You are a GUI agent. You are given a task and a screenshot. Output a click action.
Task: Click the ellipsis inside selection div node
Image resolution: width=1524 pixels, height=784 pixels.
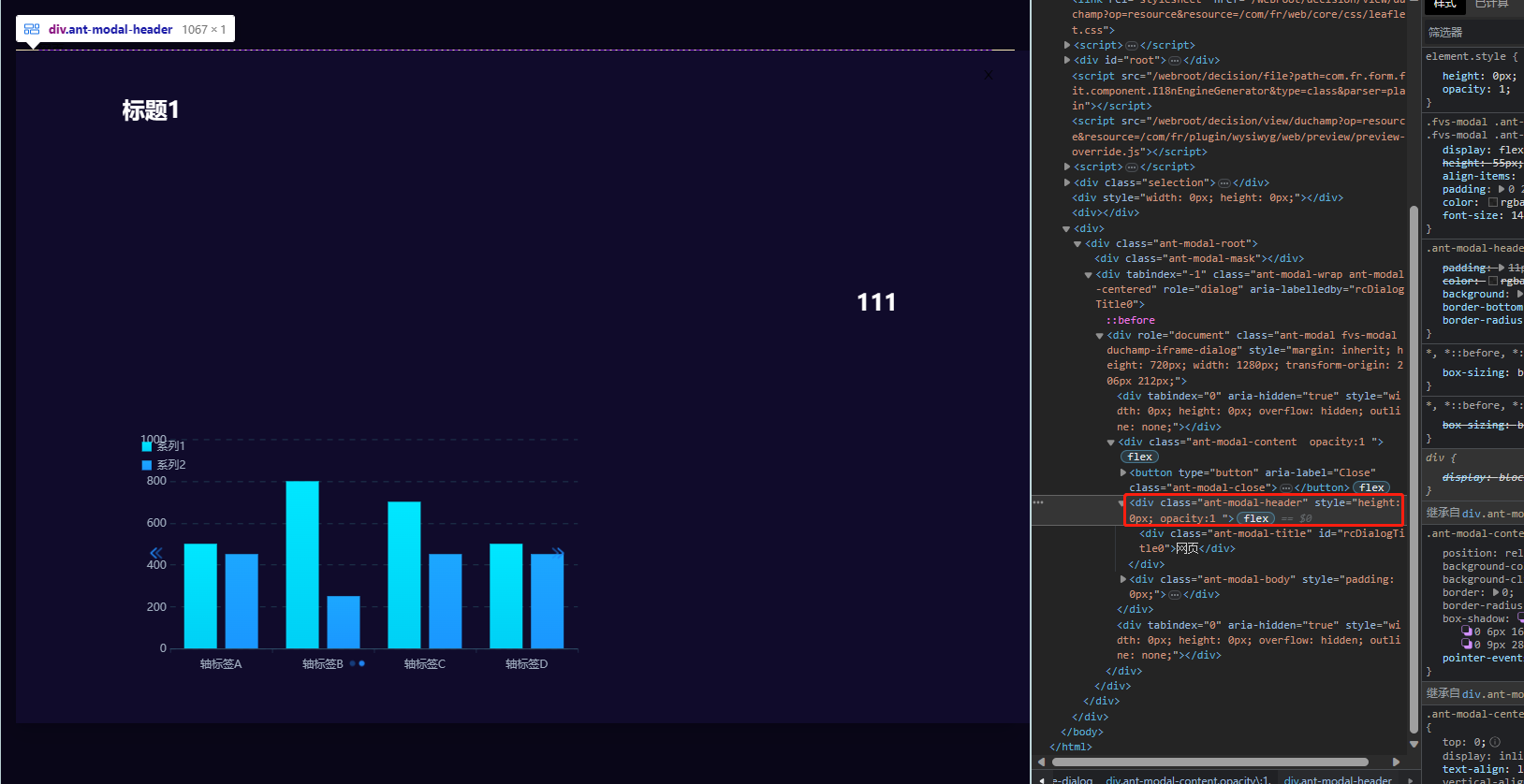pyautogui.click(x=1224, y=183)
